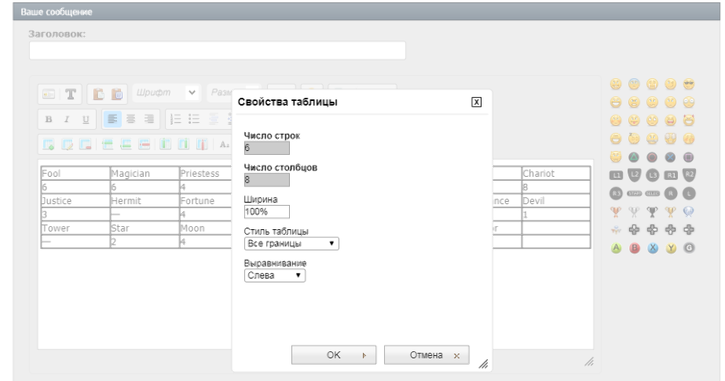This screenshot has width=725, height=381.
Task: Insert the black trophy icon
Action: pyautogui.click(x=652, y=212)
